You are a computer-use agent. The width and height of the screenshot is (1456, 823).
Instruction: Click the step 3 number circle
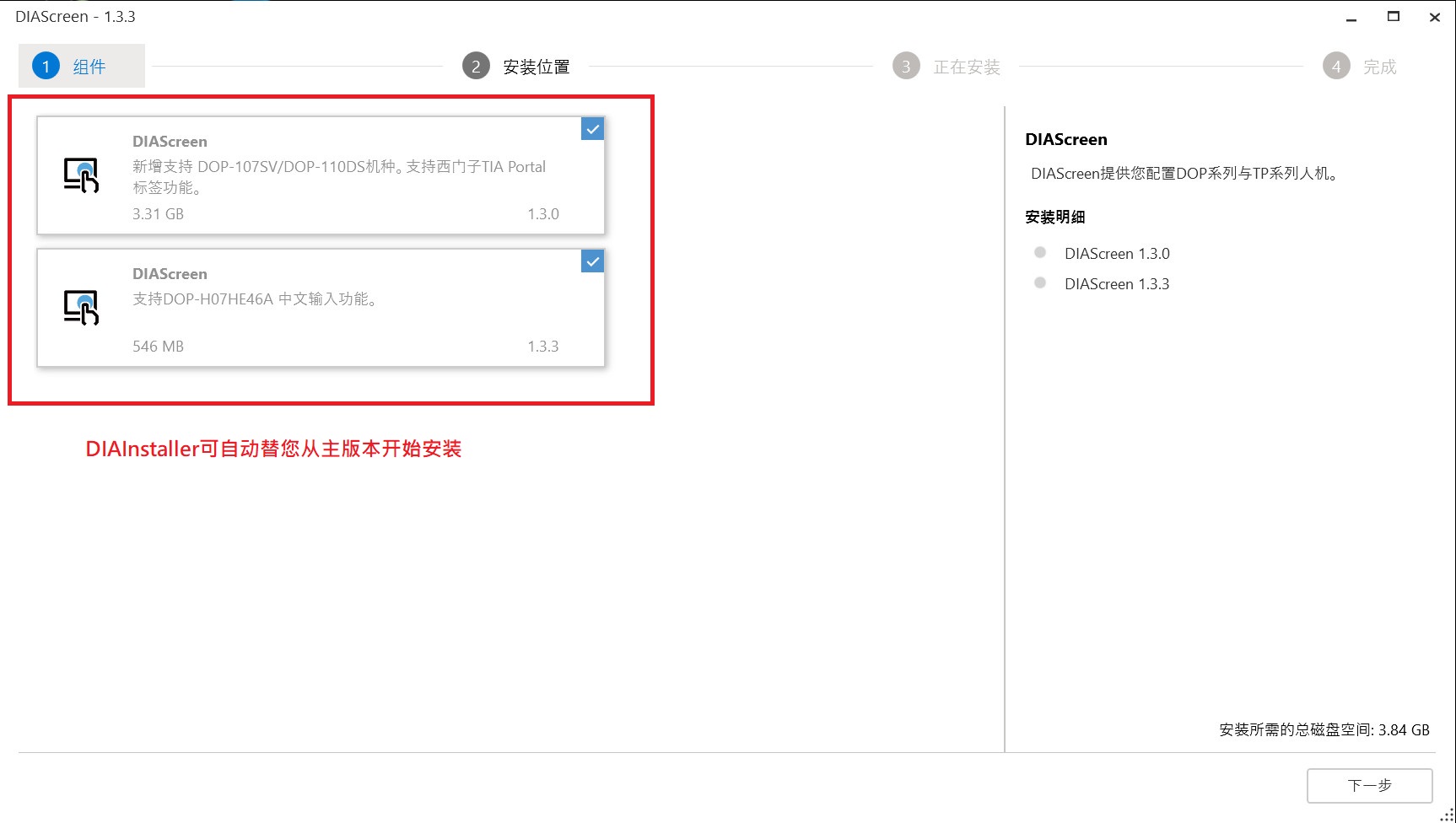(x=906, y=66)
